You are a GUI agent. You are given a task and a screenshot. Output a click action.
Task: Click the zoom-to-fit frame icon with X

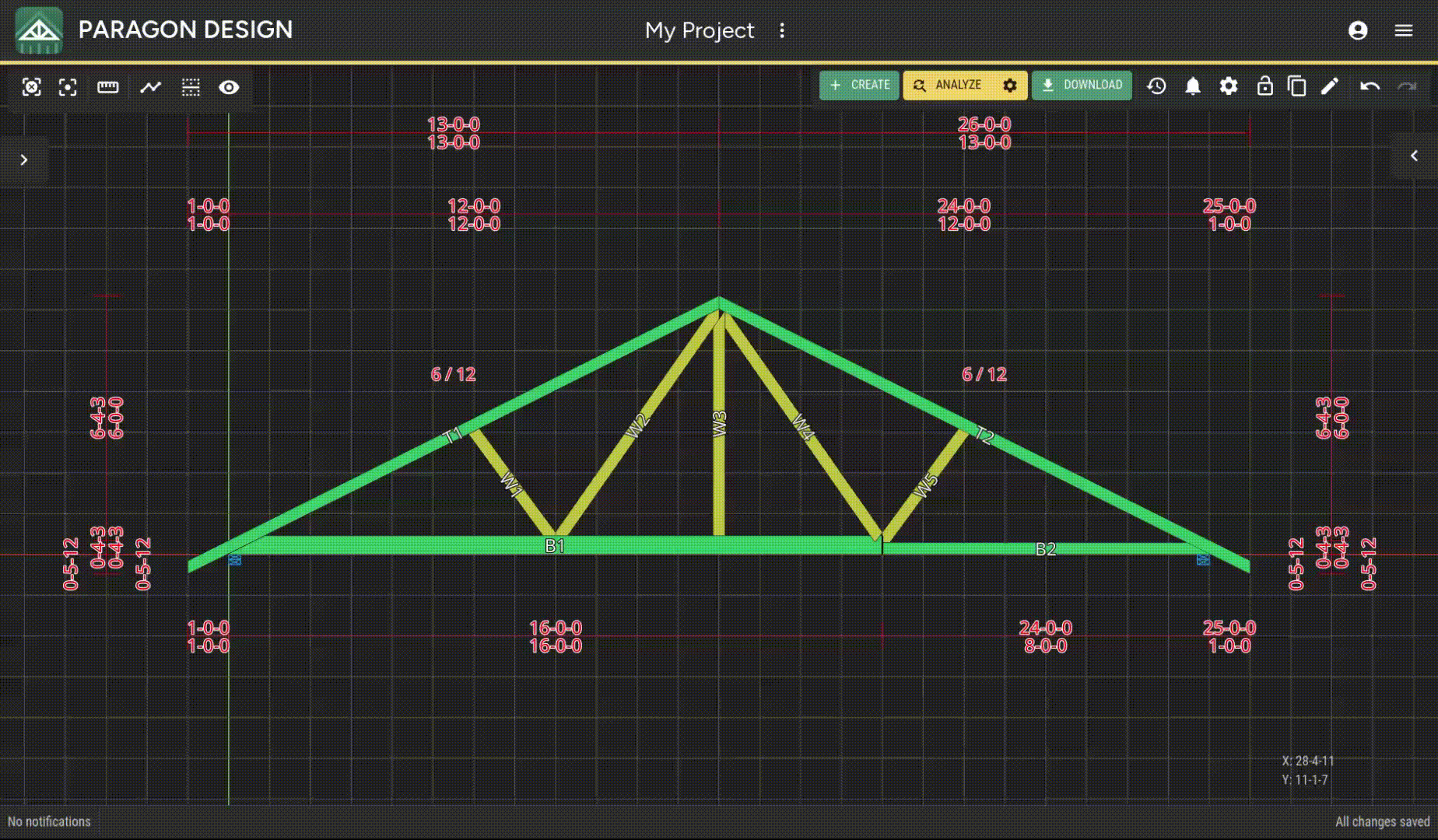click(x=31, y=87)
